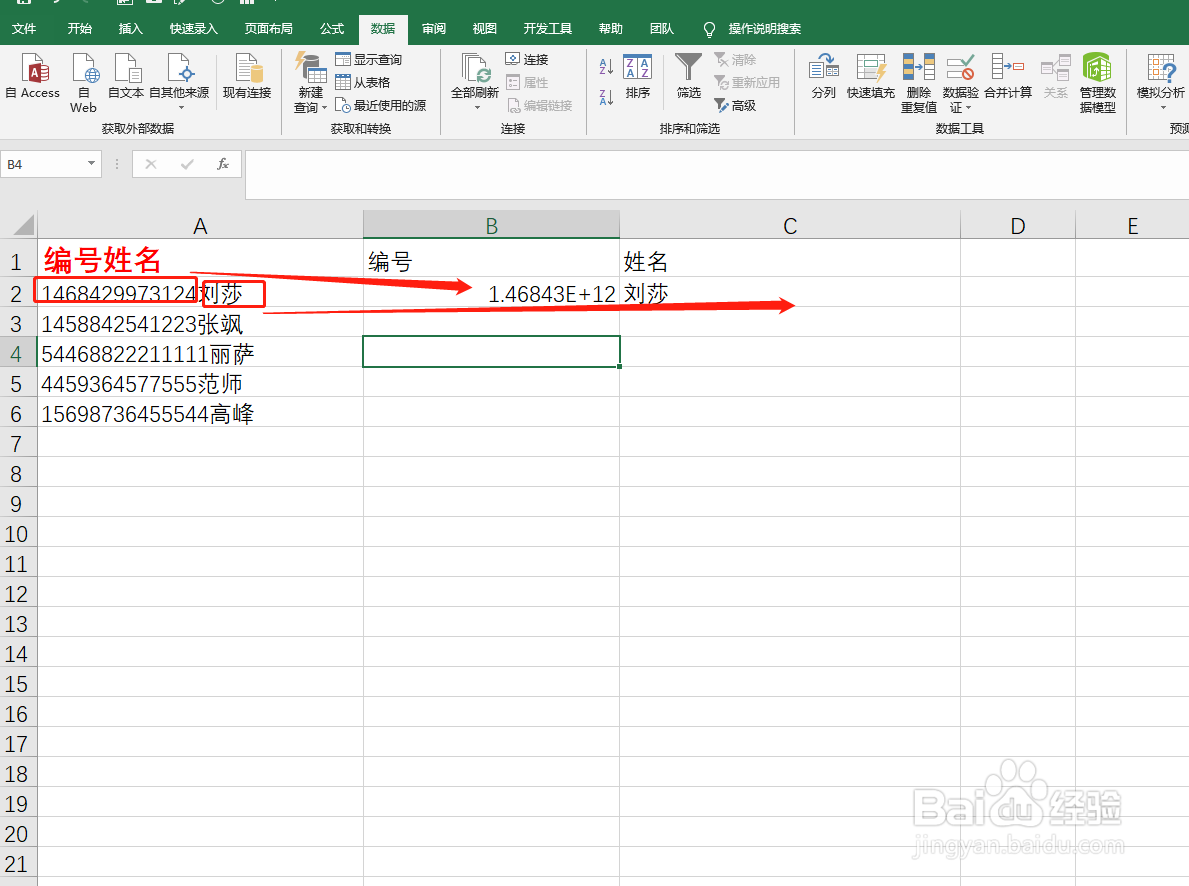Click 删除重复值 remove duplicates
The height and width of the screenshot is (886, 1189).
click(x=918, y=83)
